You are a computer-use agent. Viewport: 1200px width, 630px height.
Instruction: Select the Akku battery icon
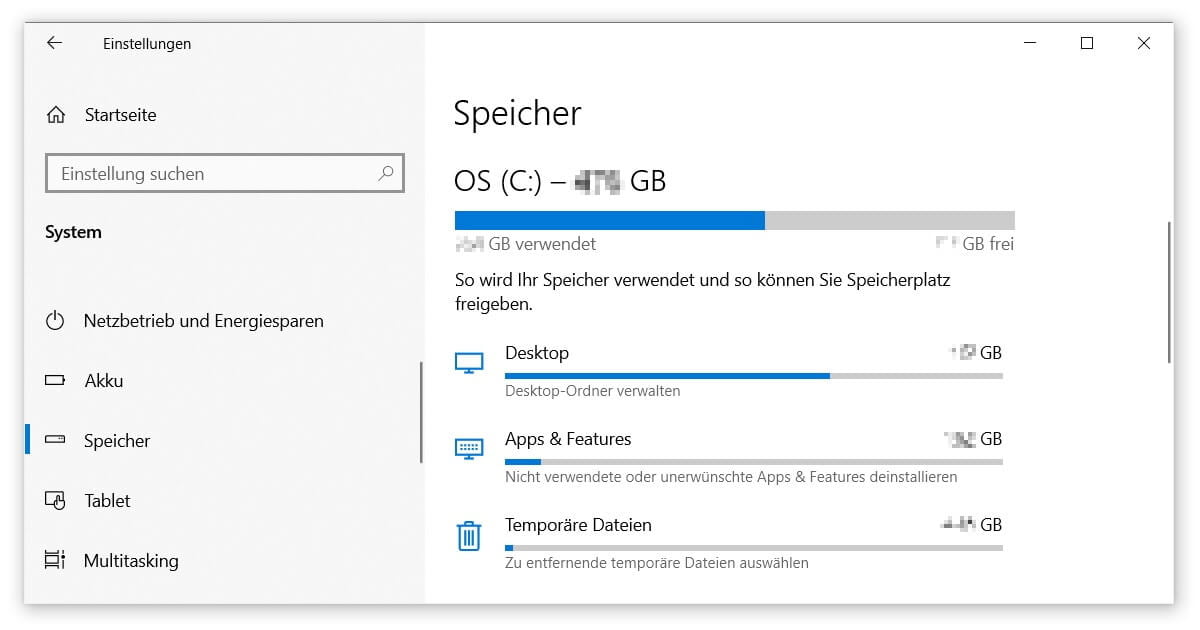[x=54, y=380]
